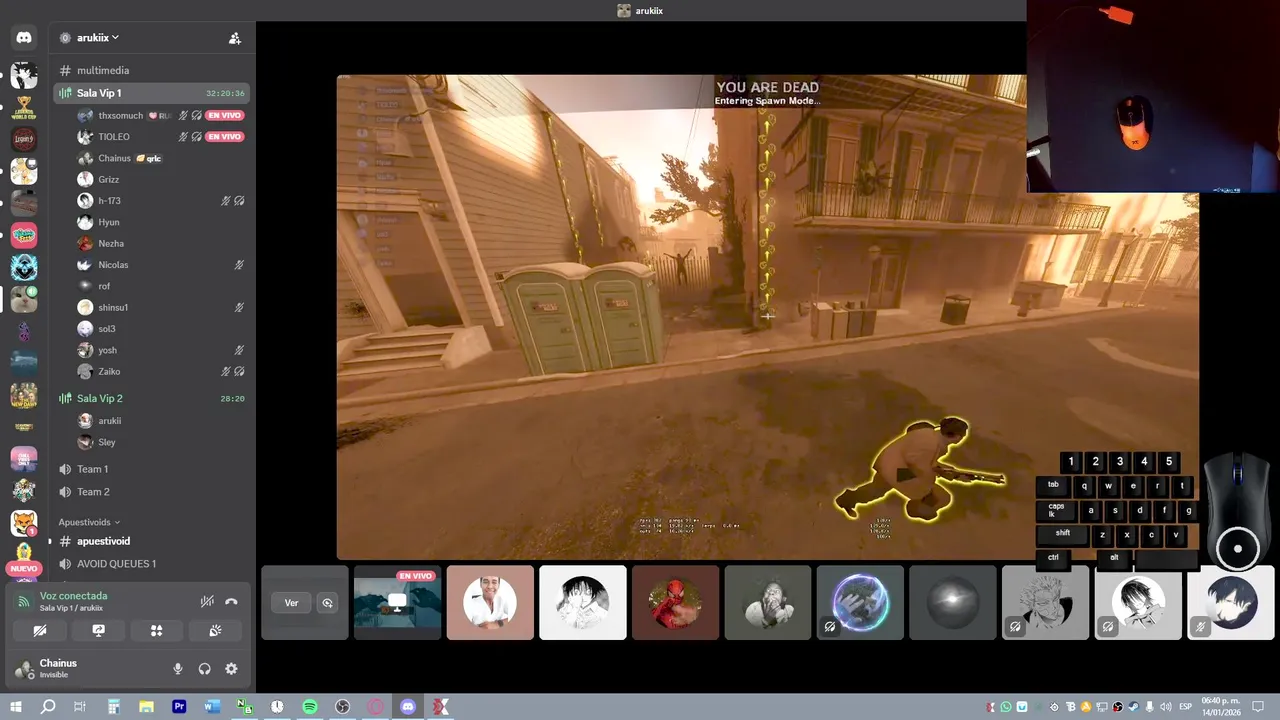
Task: Click the Chainus profile avatar in user panel
Action: coord(24,669)
